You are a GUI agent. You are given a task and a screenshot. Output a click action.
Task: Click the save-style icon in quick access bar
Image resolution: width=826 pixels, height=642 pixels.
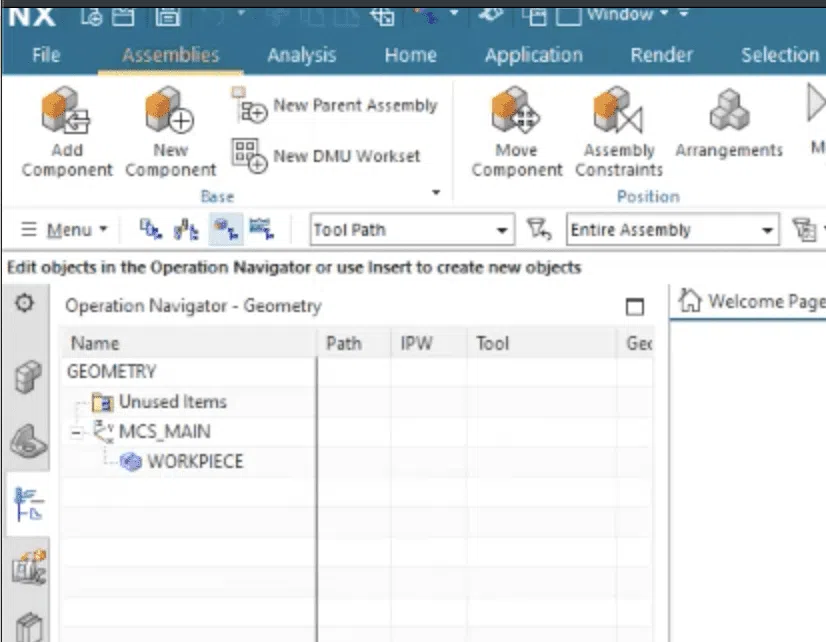pos(168,17)
